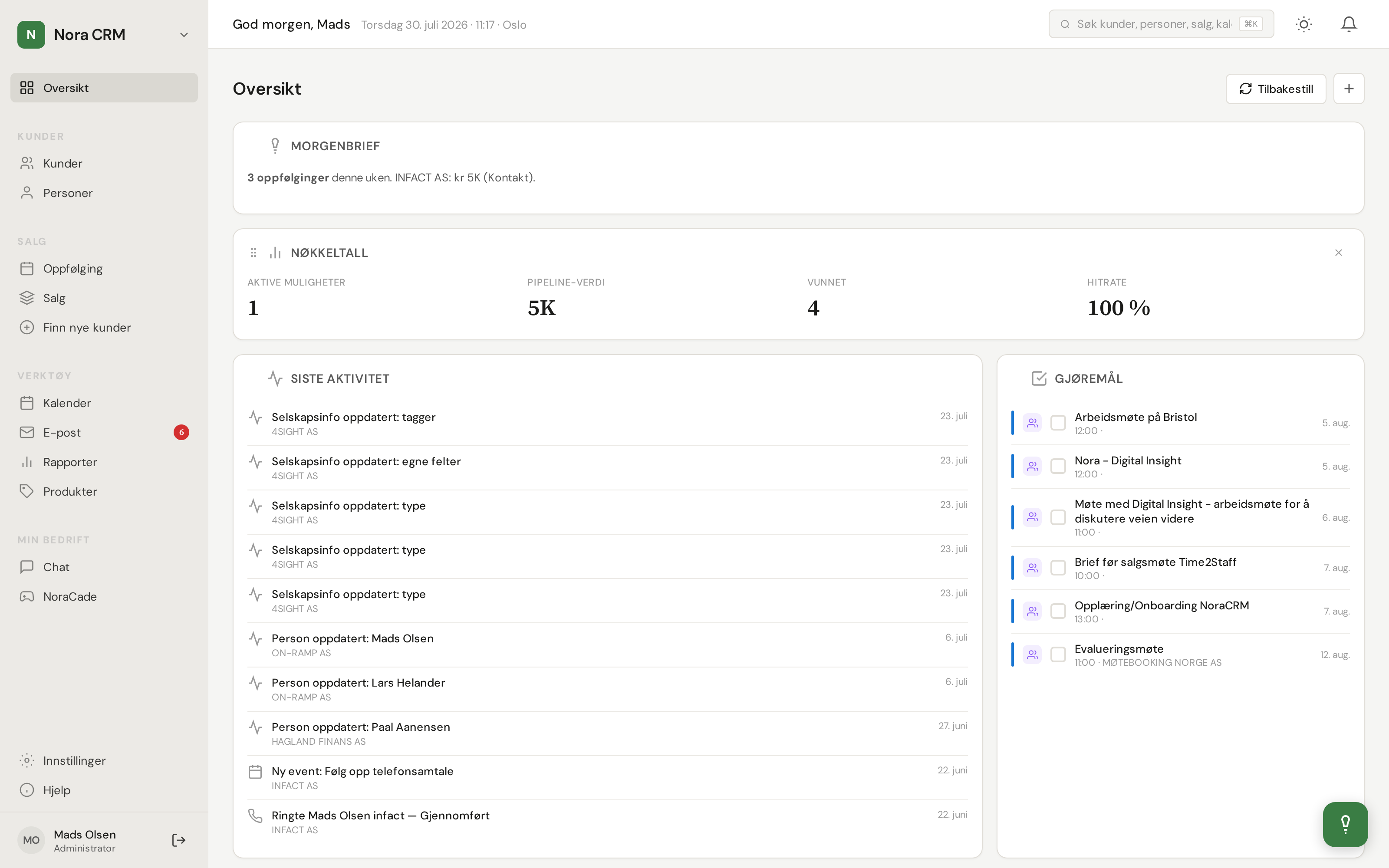Open the Nora CRM workspace dropdown chevron
Screen dimensions: 1389x868
coord(184,35)
